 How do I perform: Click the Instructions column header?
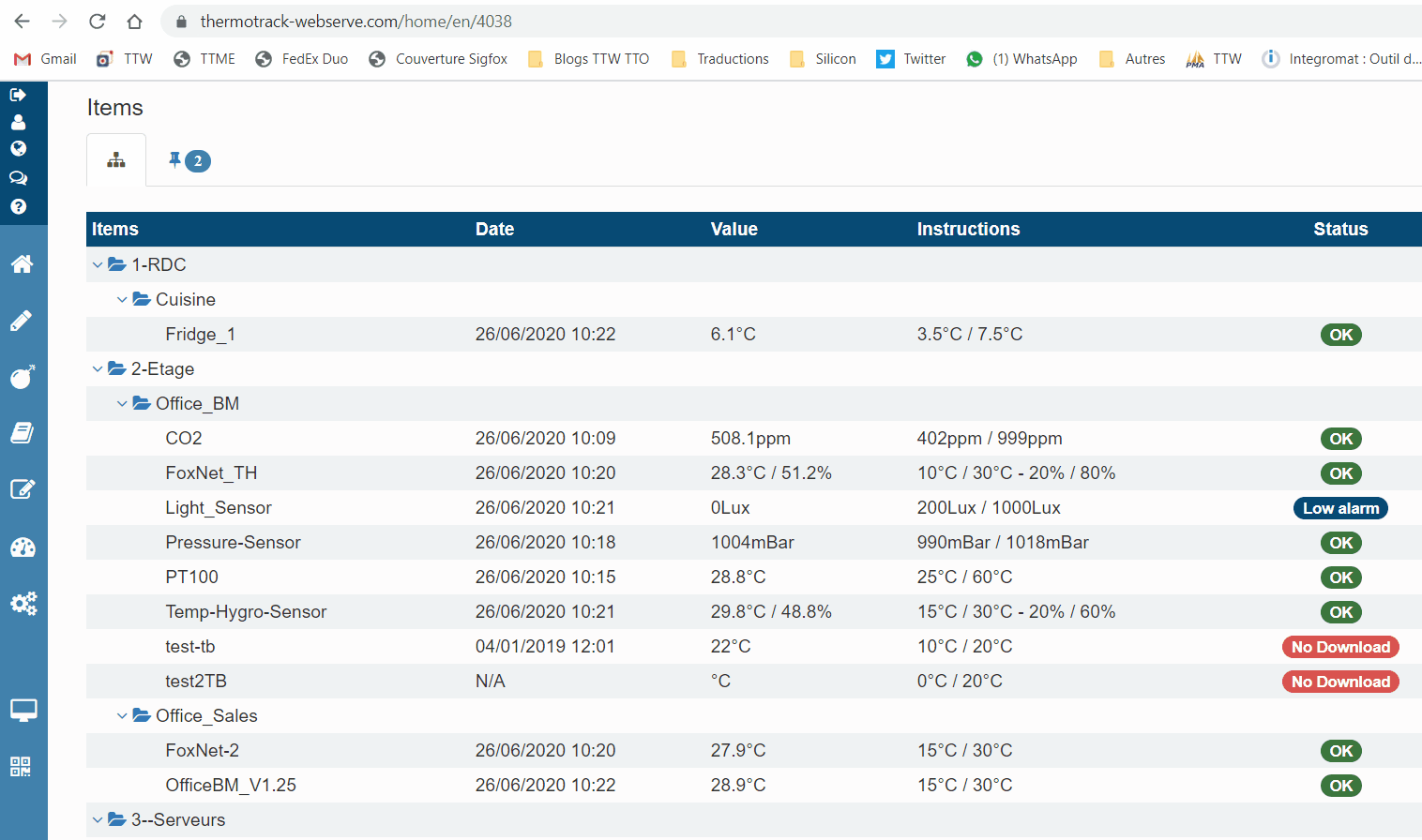[x=968, y=230]
